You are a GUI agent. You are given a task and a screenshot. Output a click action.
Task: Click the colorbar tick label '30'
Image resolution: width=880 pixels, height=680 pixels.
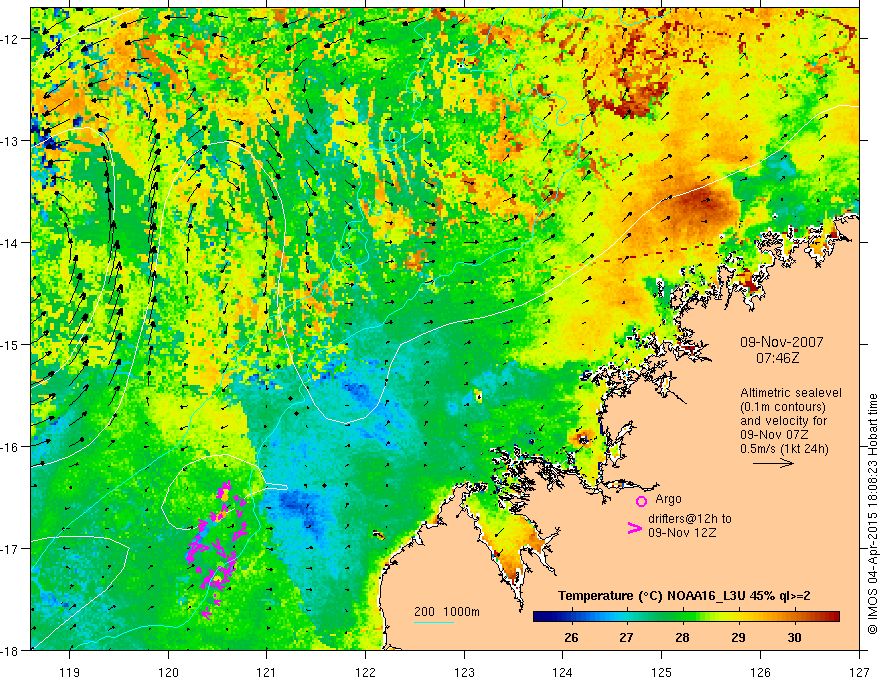pos(794,637)
